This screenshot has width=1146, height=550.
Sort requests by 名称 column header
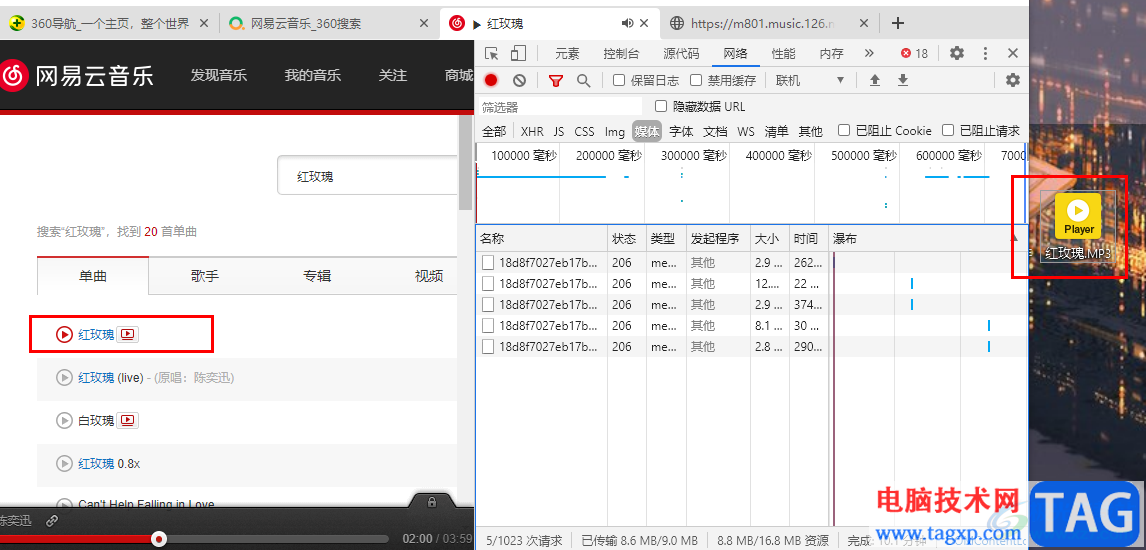click(542, 239)
